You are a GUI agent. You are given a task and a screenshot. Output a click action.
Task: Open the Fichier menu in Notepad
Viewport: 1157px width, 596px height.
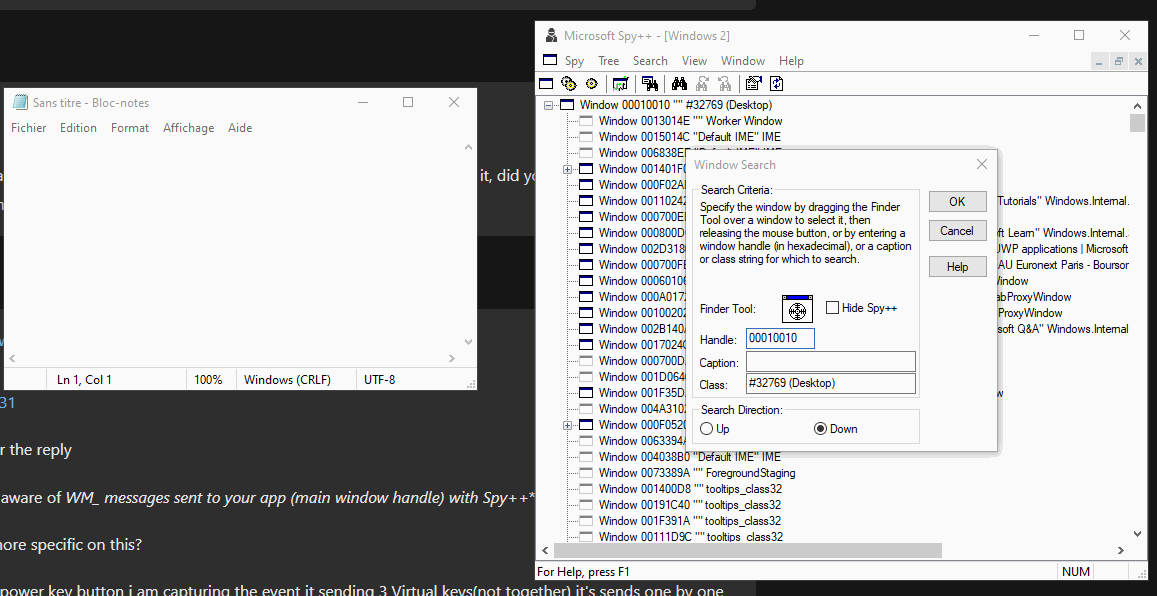[29, 128]
